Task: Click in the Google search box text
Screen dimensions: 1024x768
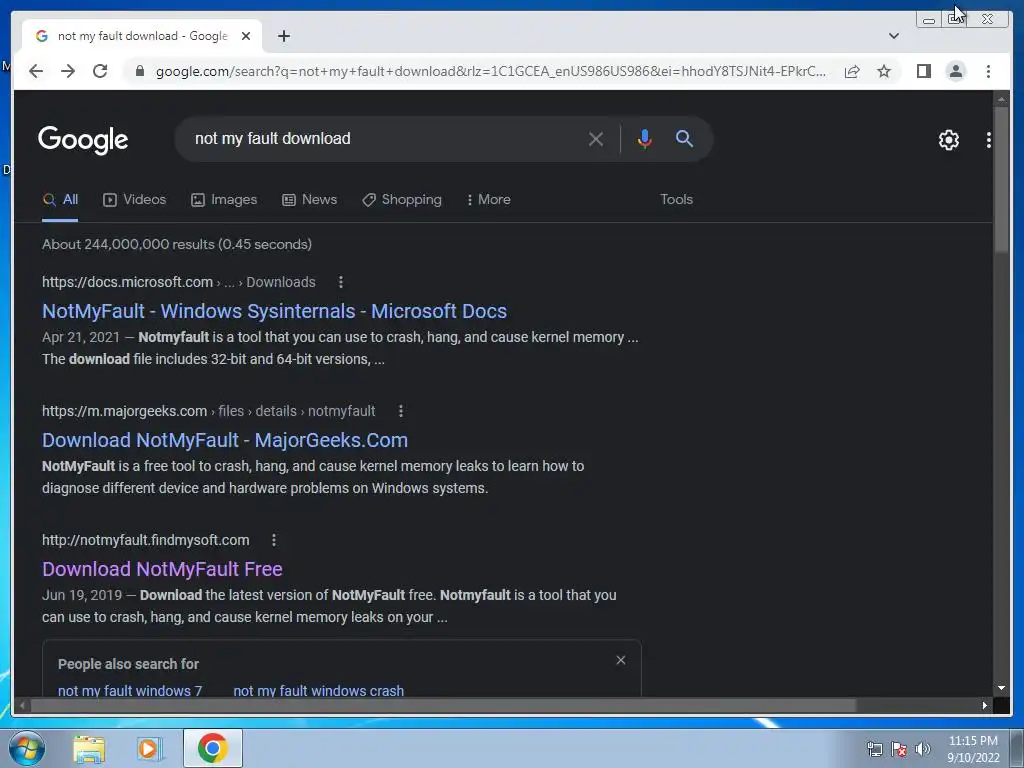Action: click(272, 138)
